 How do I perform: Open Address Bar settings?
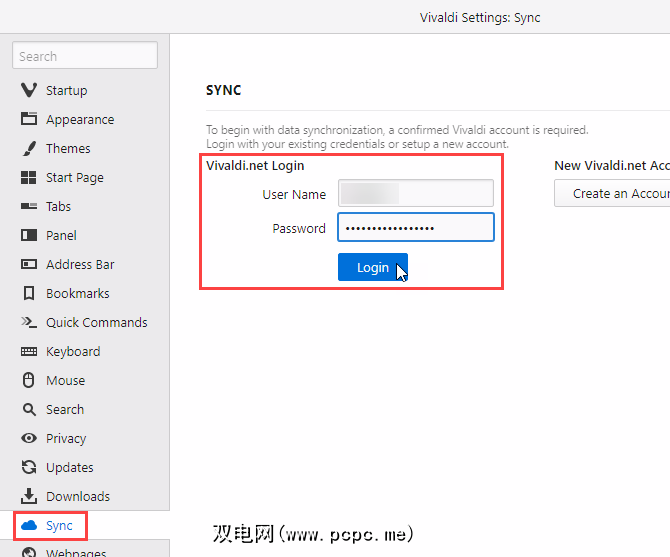click(80, 265)
